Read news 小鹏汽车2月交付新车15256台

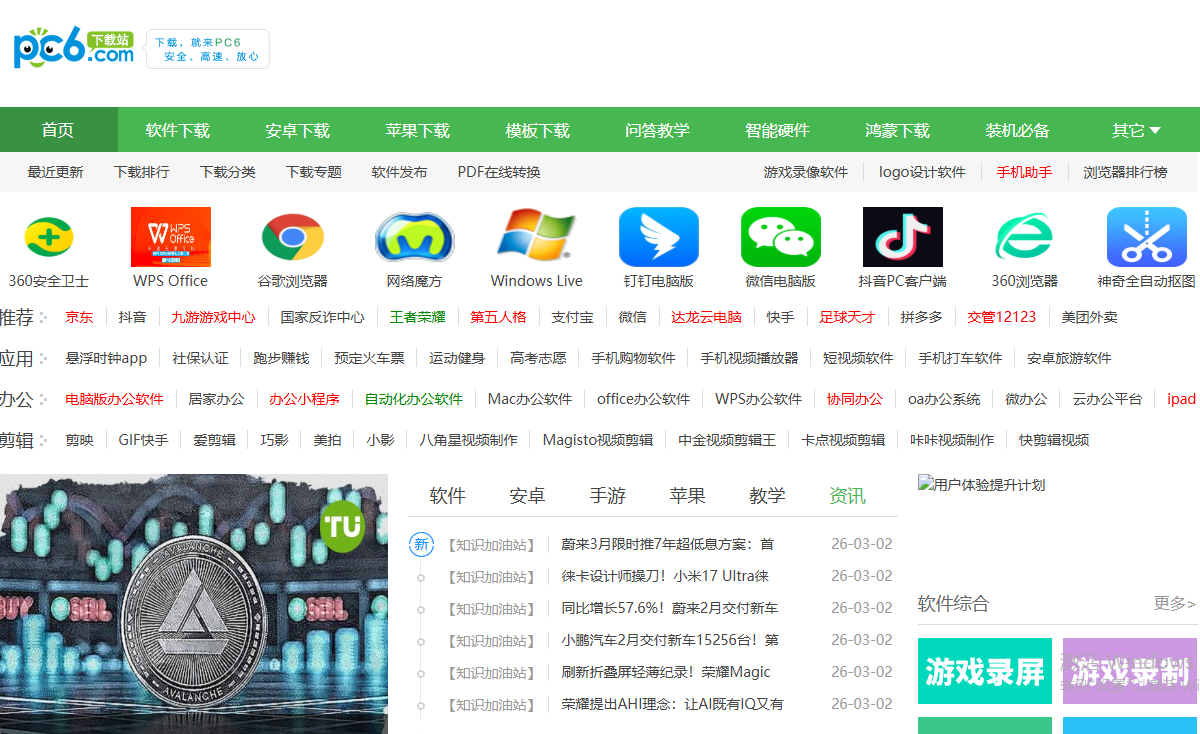[x=670, y=640]
